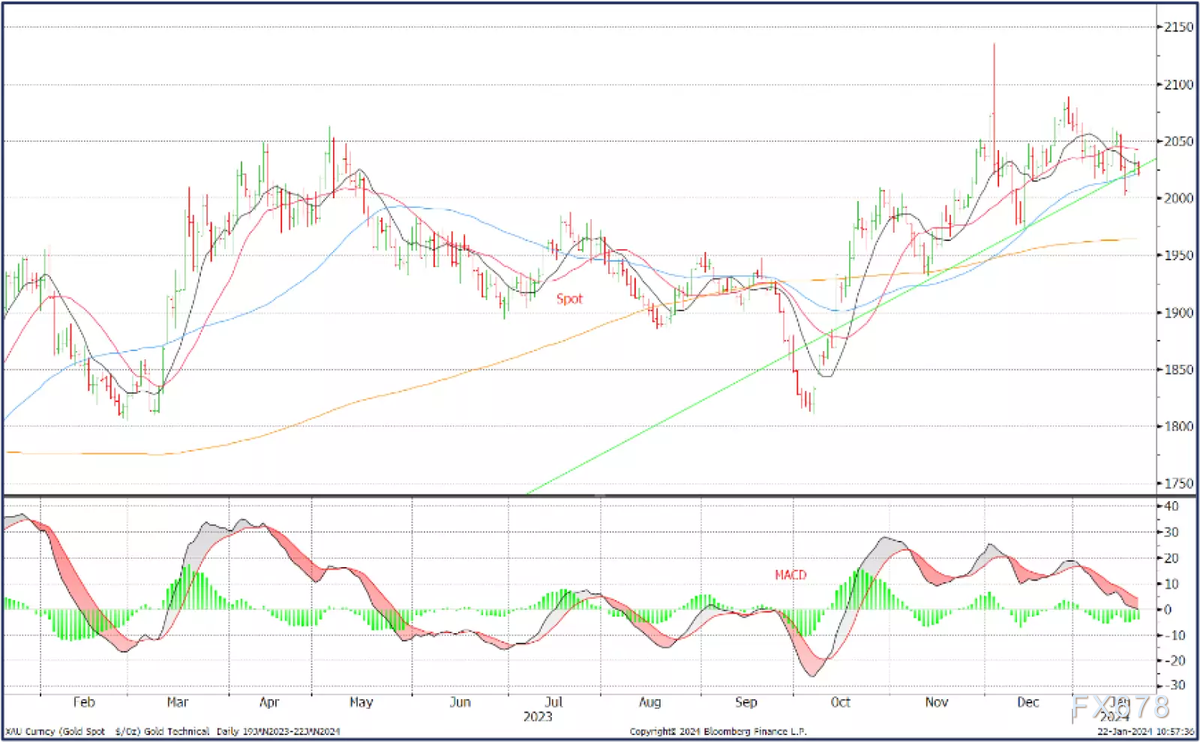Click the 40 label on the MACD axis

point(1164,506)
